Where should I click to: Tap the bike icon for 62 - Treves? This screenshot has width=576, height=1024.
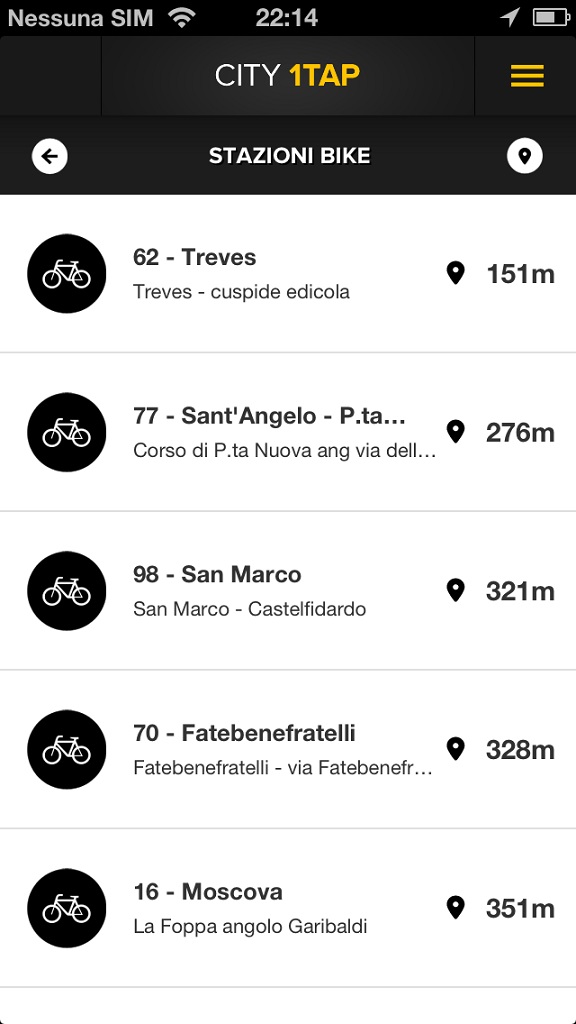coord(67,274)
